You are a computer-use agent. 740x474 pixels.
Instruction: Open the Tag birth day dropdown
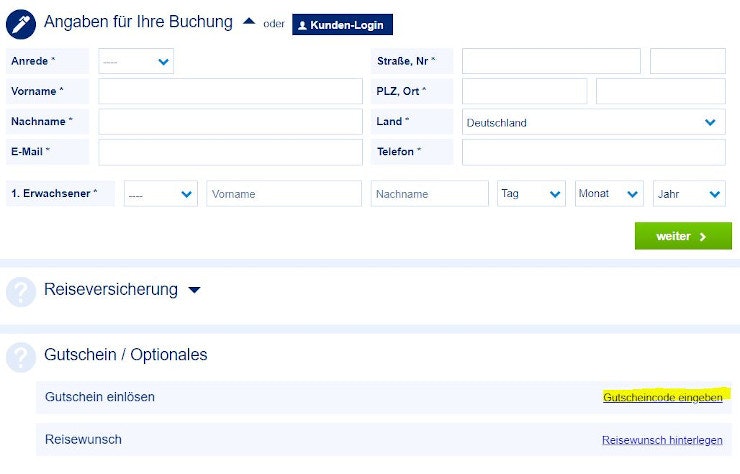coord(531,194)
